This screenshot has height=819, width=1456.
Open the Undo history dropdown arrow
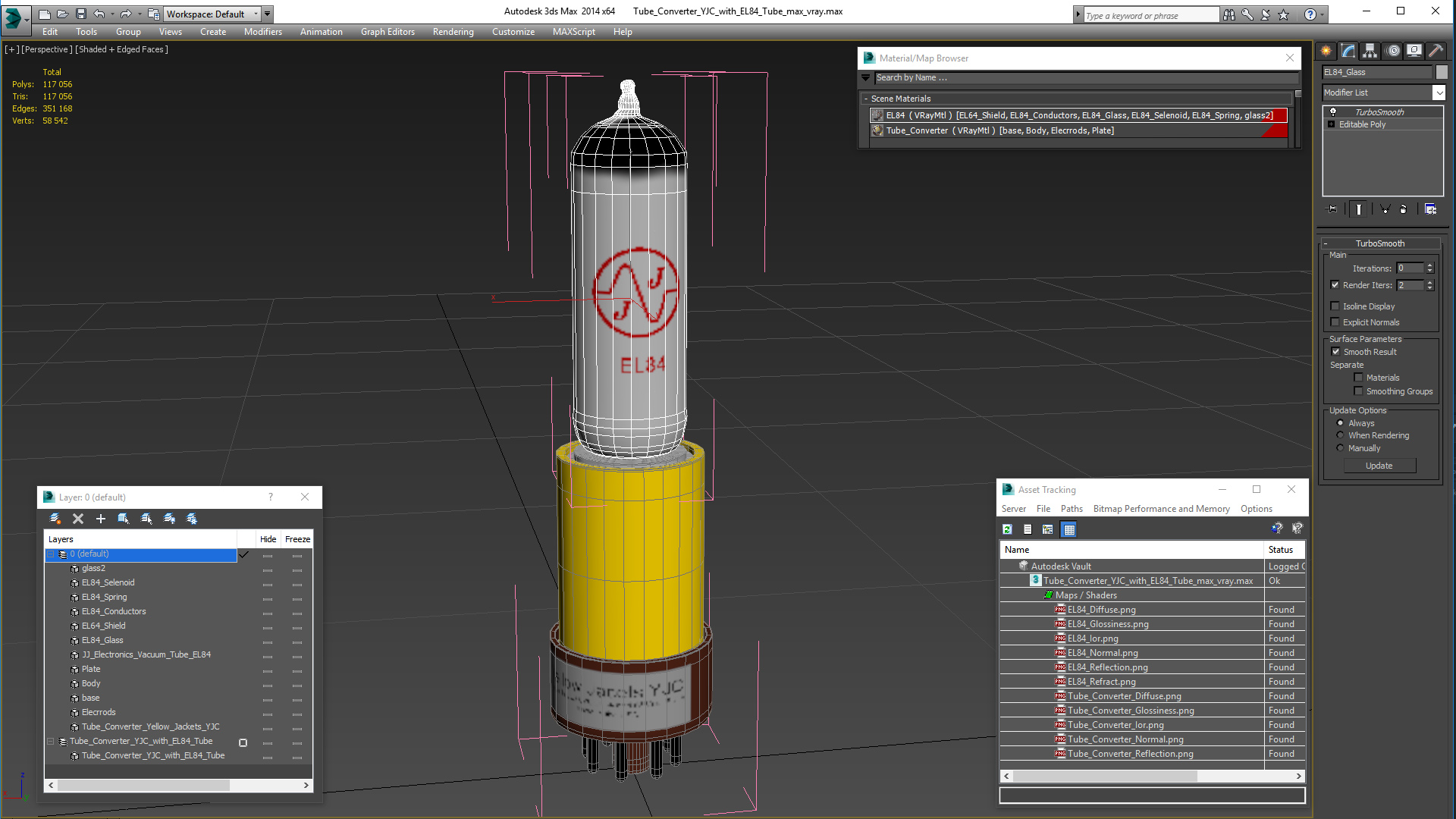[x=112, y=14]
